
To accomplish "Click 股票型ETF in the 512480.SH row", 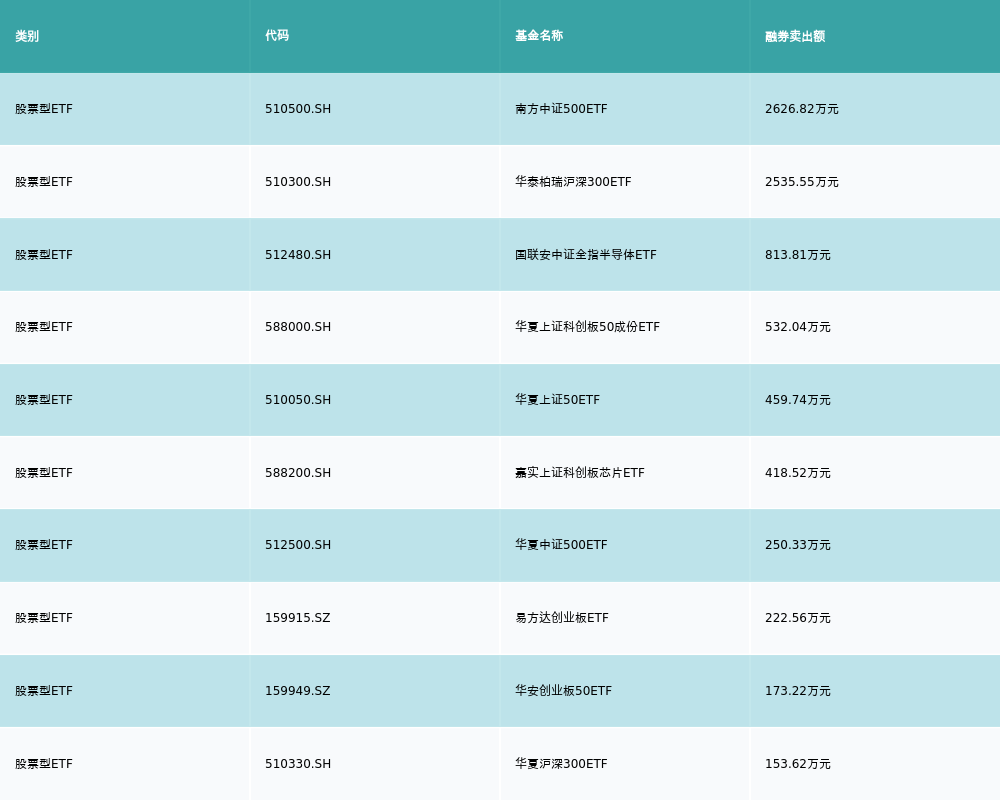I will tap(44, 255).
